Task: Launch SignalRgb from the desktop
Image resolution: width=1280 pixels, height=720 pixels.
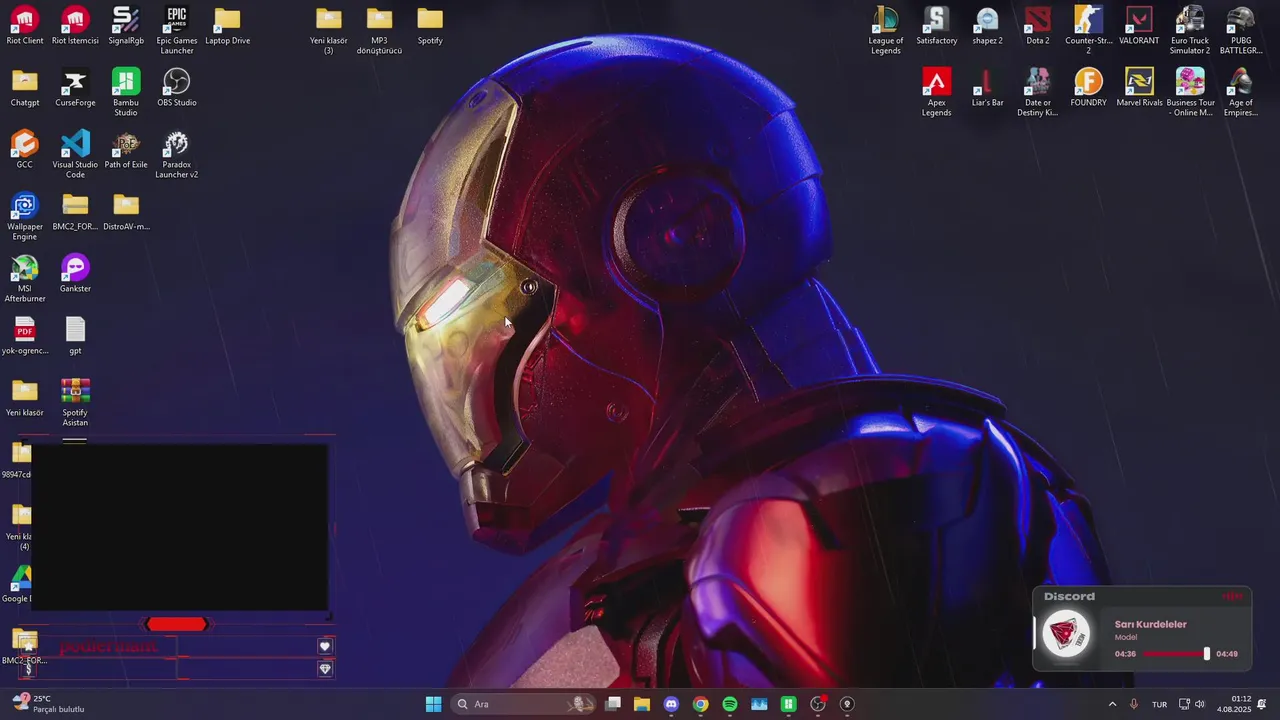Action: [x=126, y=26]
